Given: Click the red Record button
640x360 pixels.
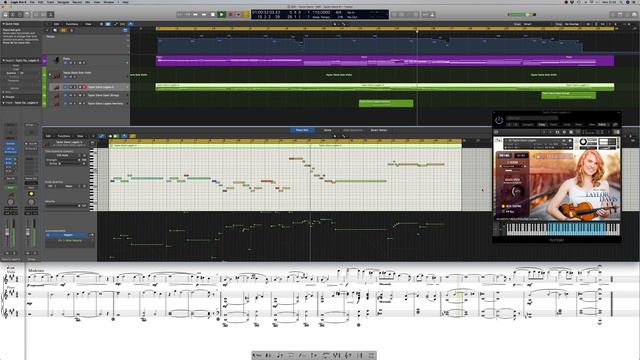Looking at the screenshot, I should click(x=230, y=14).
